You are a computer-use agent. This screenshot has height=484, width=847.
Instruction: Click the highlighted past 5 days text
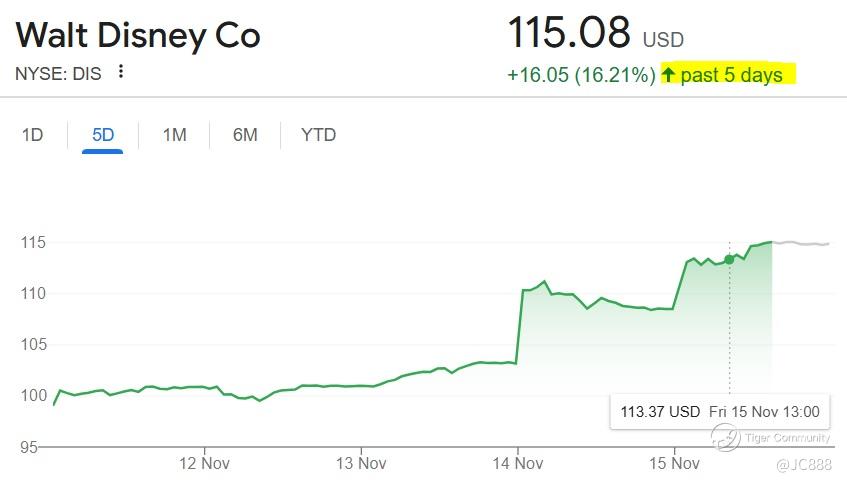pyautogui.click(x=731, y=75)
